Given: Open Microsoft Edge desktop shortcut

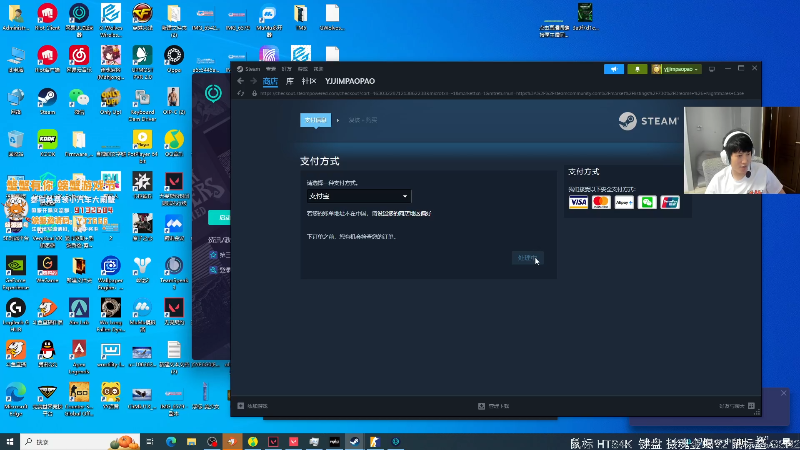Looking at the screenshot, I should (16, 399).
